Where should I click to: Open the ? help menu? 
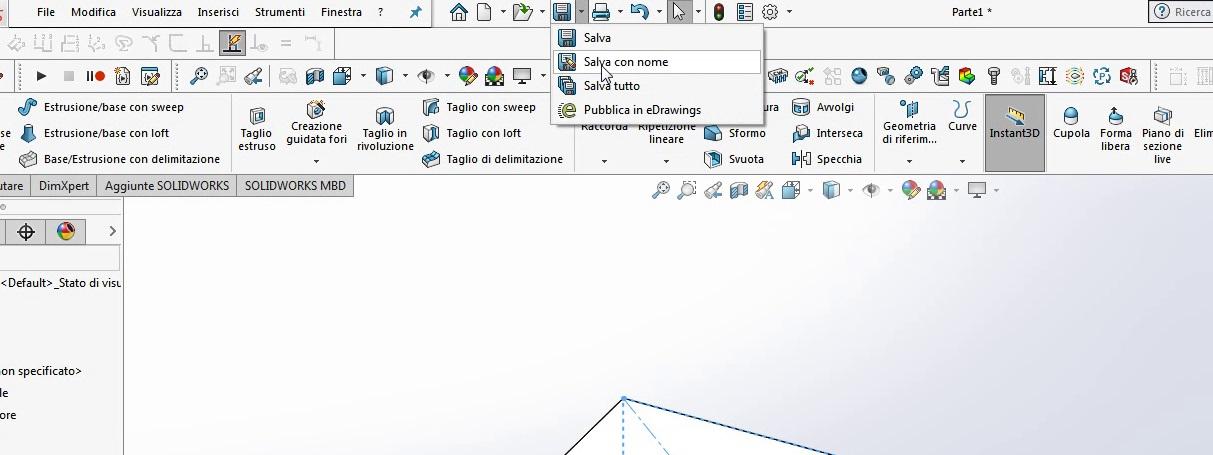pos(380,12)
